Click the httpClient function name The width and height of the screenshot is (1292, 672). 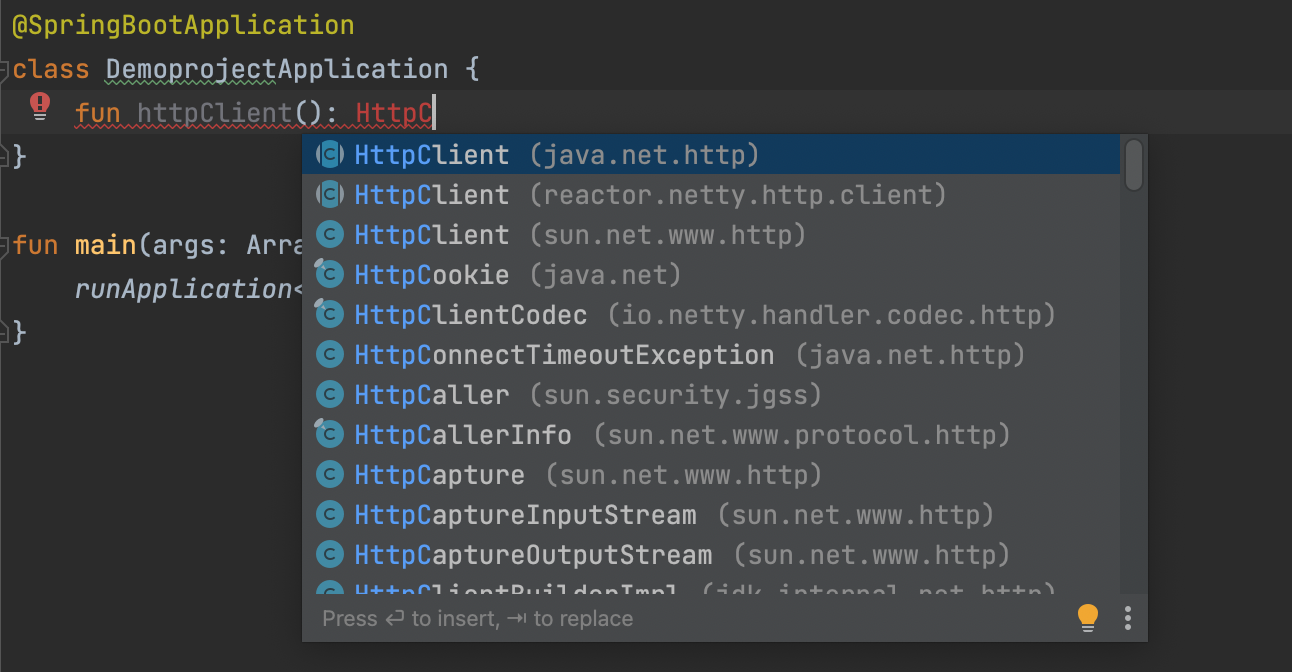click(x=214, y=114)
